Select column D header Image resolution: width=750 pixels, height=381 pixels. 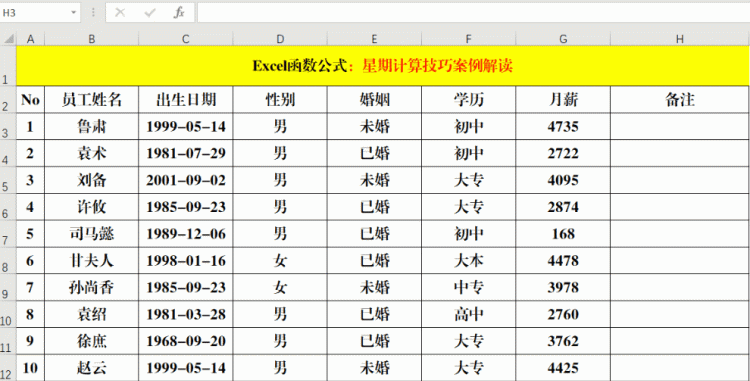pyautogui.click(x=280, y=39)
